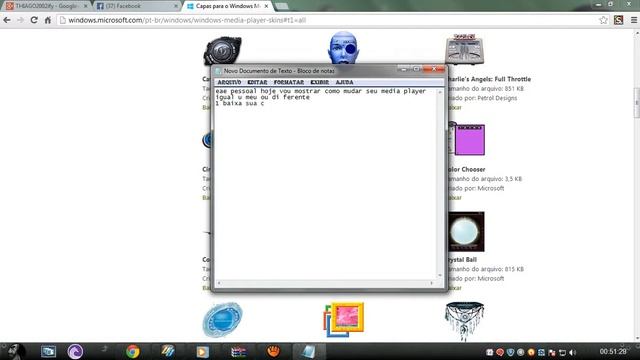Open the diagonal-striped taskbar icon
Screen dimensions: 640x360
[x=168, y=351]
